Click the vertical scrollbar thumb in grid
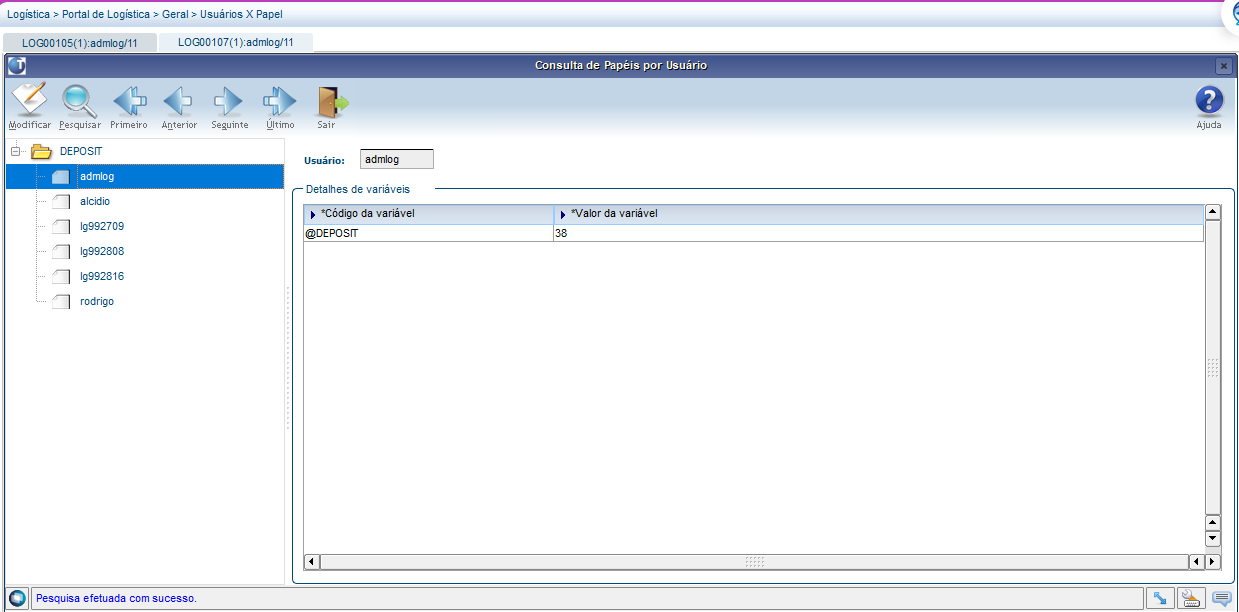The image size is (1239, 612). pos(1213,367)
